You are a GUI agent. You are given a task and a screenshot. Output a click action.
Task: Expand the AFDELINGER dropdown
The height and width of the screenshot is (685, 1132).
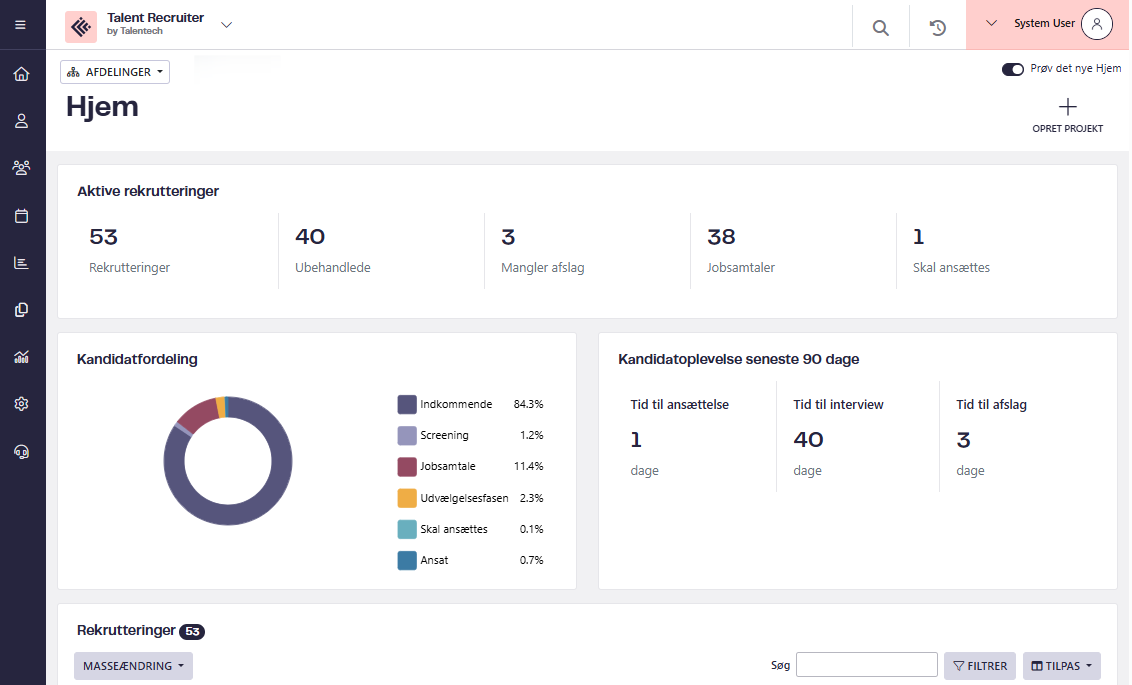(x=115, y=72)
